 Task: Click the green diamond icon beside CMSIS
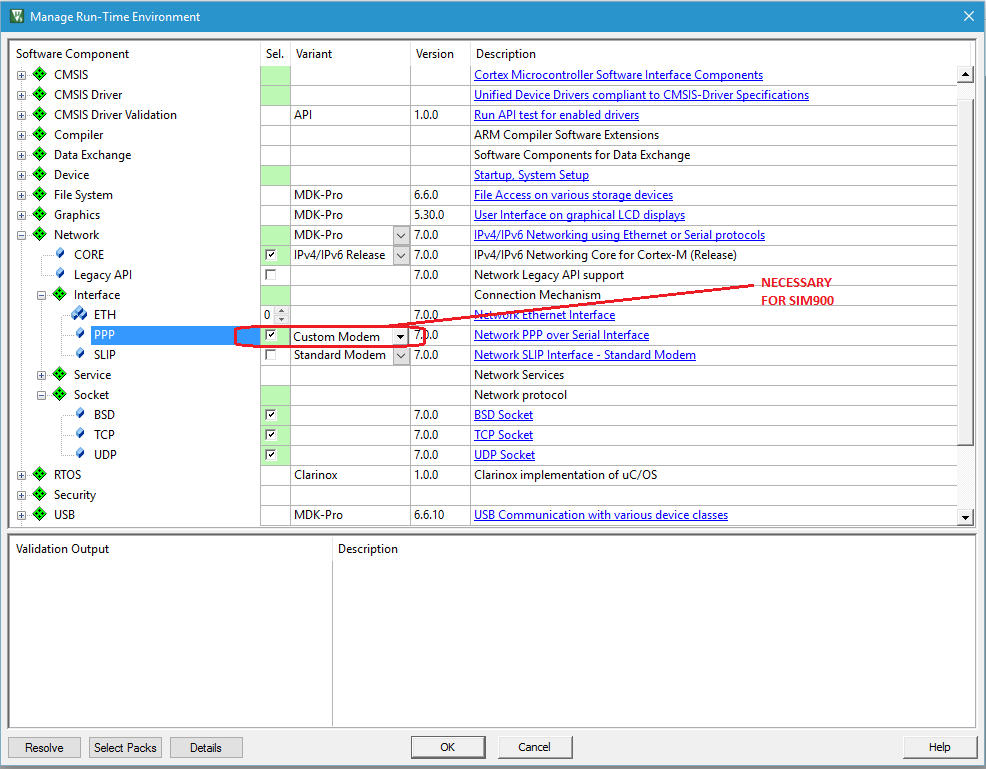click(x=40, y=75)
